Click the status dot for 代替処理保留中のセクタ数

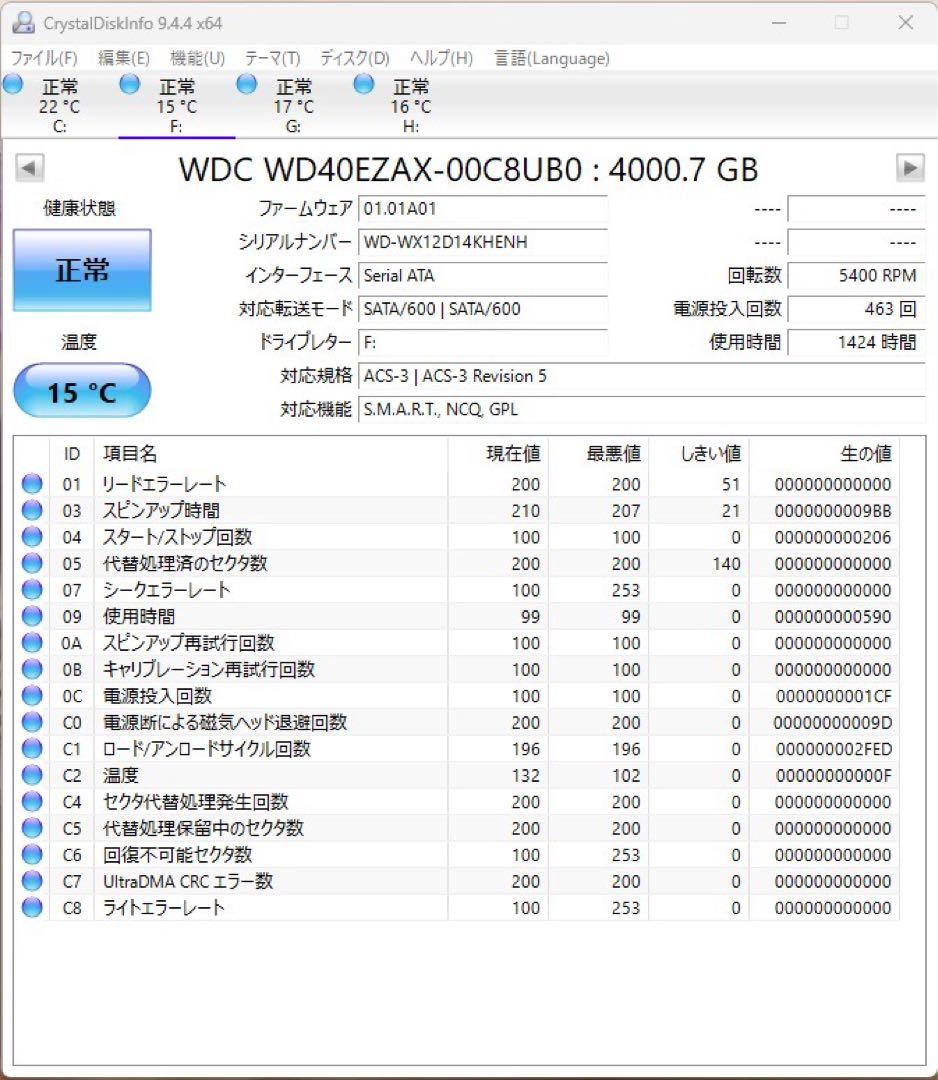pos(31,828)
